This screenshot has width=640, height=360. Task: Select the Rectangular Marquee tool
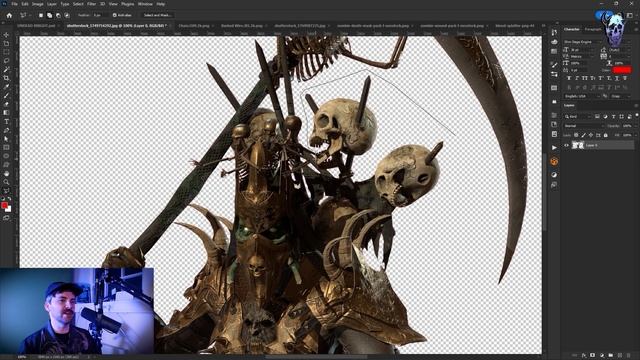click(x=6, y=52)
